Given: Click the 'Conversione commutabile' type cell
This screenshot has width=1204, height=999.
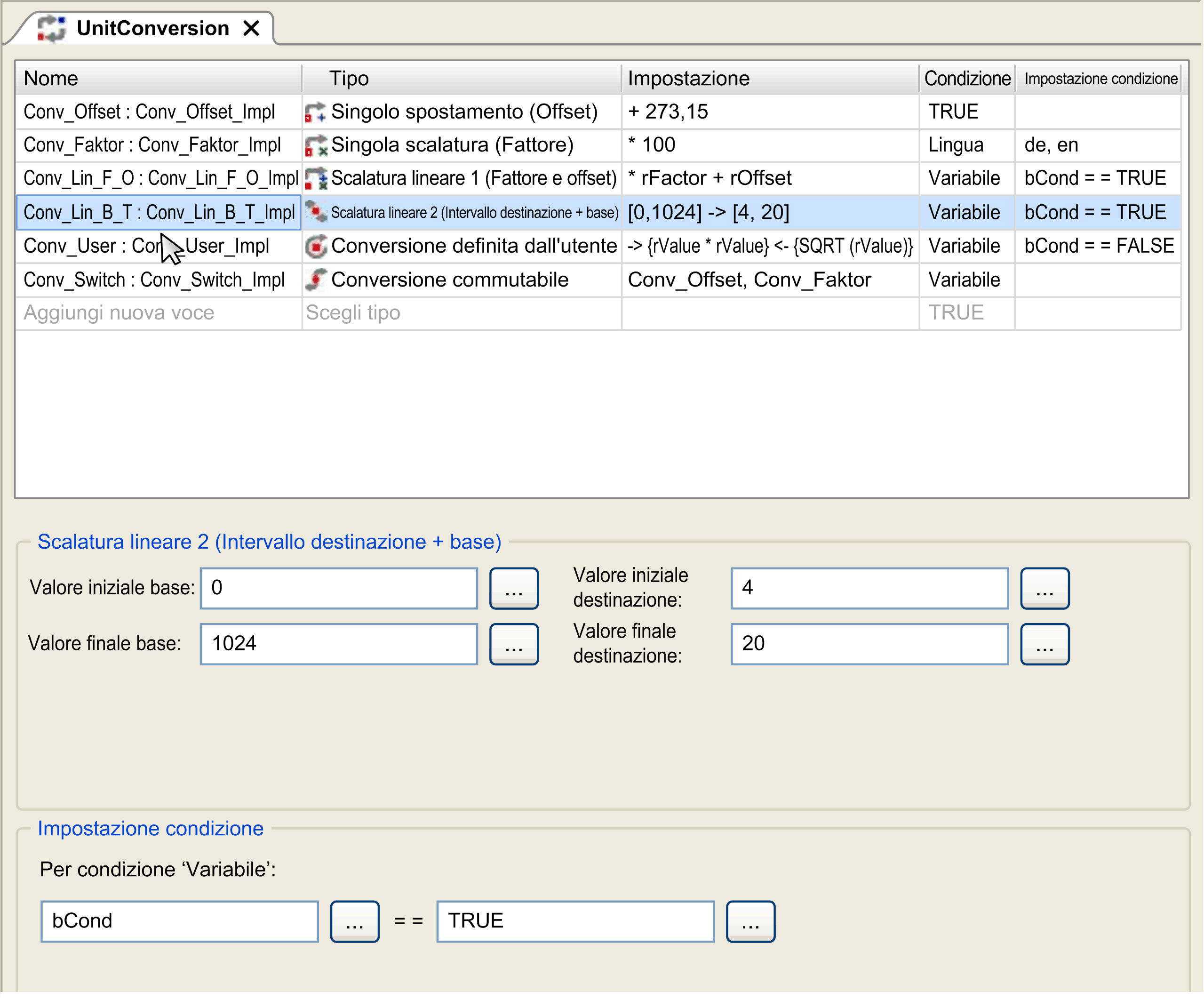Looking at the screenshot, I should [462, 280].
